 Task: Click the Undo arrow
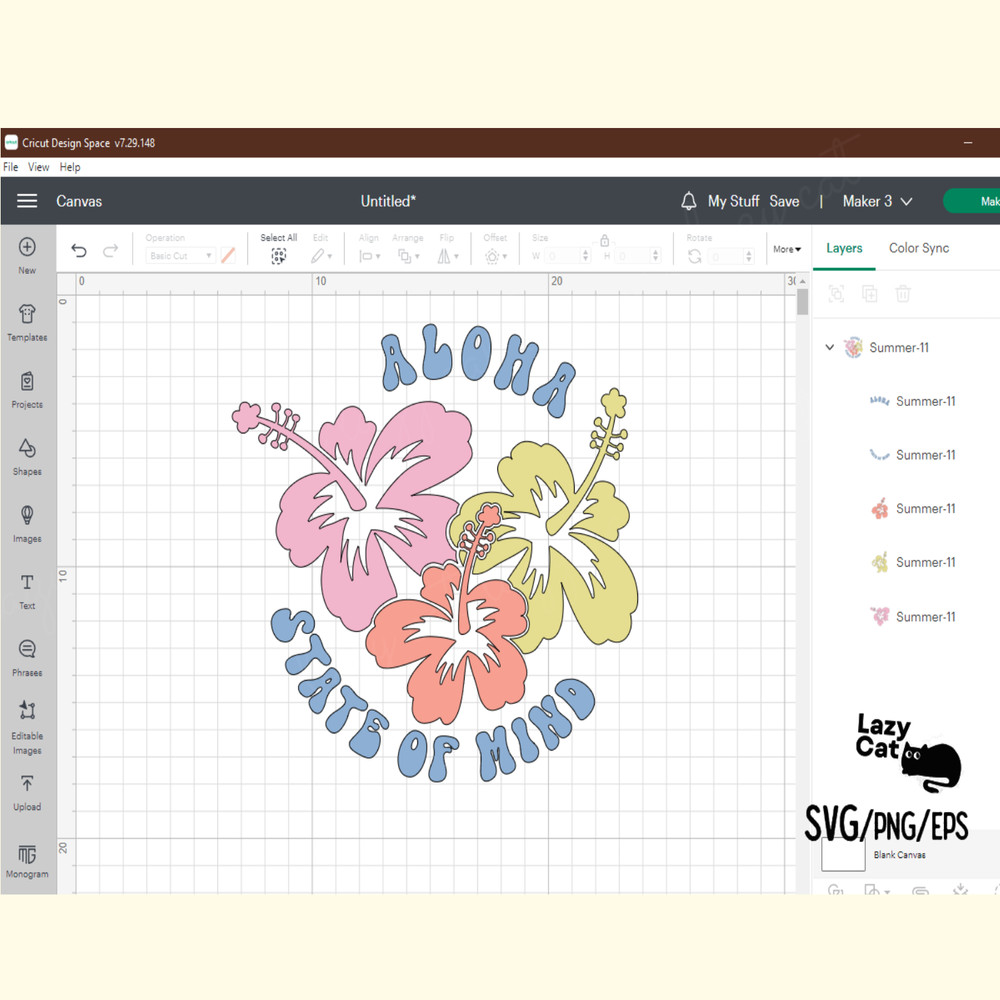click(79, 250)
